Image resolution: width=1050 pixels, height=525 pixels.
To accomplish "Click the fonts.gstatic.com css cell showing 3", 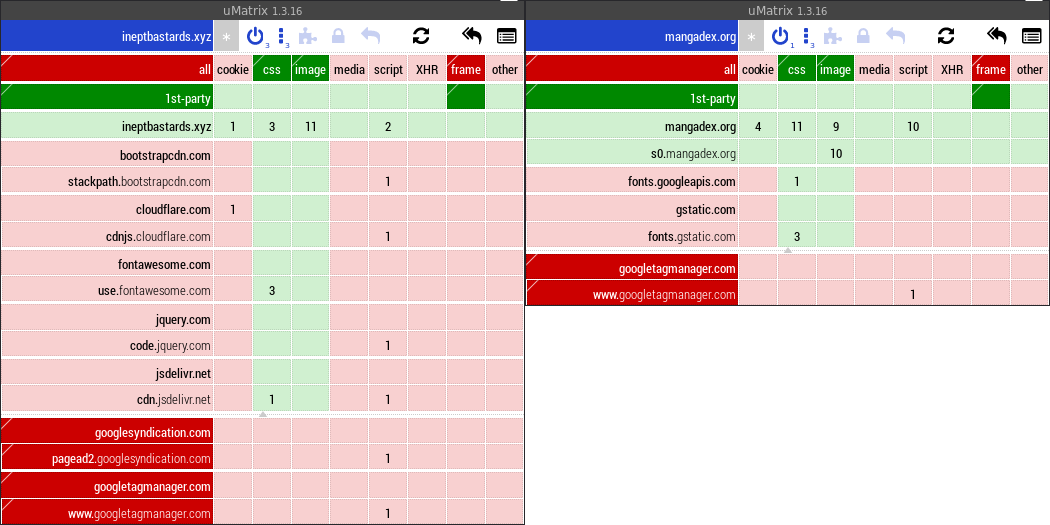I will (x=797, y=236).
